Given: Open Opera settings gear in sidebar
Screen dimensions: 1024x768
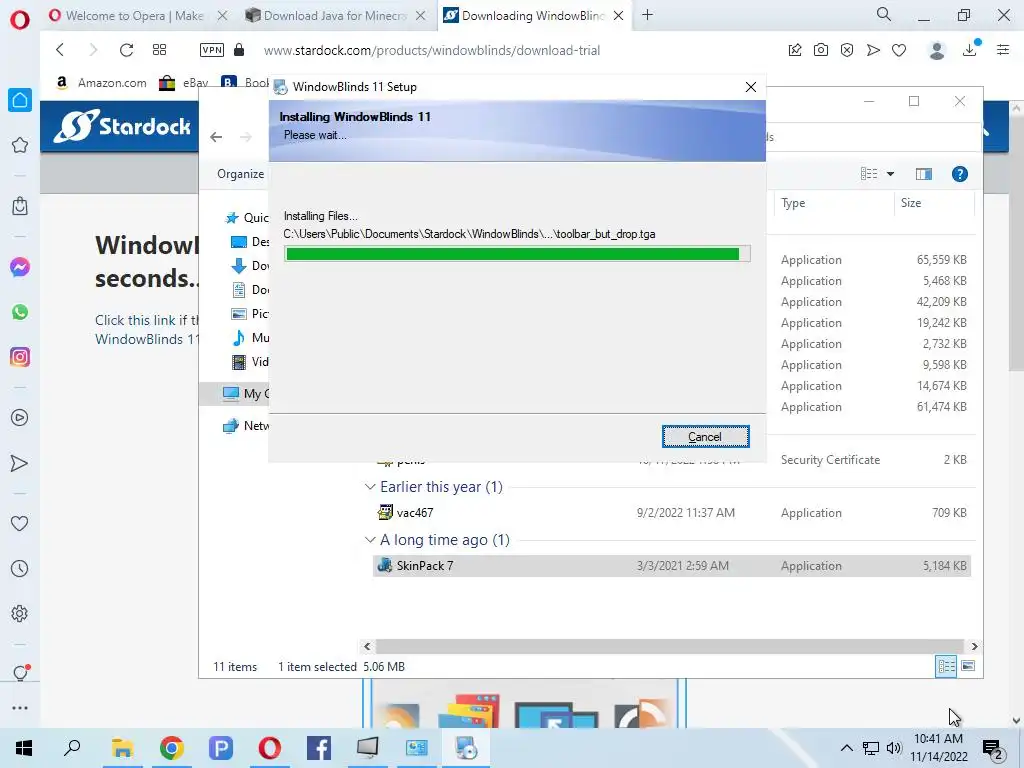Looking at the screenshot, I should click(x=20, y=614).
